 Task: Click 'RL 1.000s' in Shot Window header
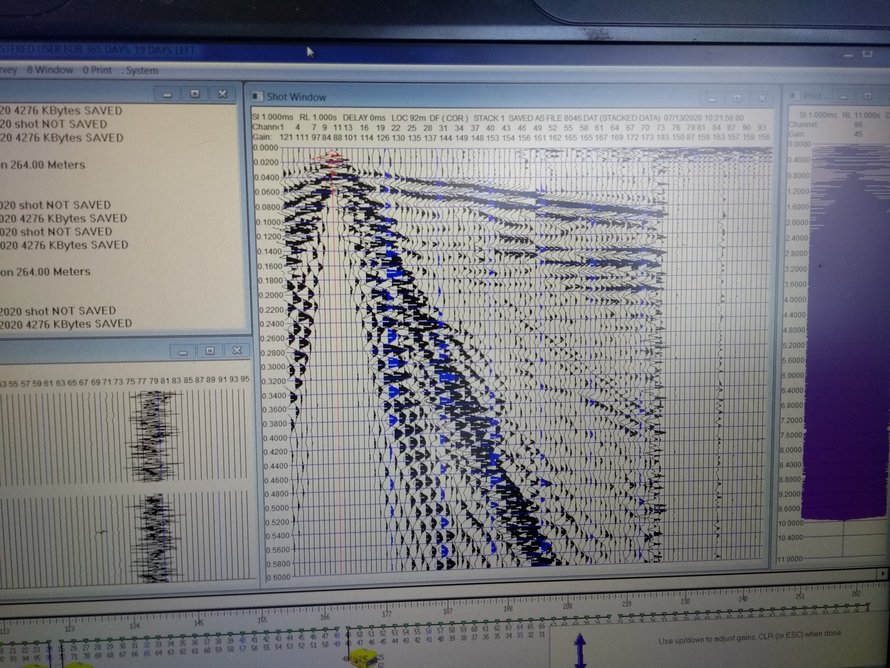point(318,117)
